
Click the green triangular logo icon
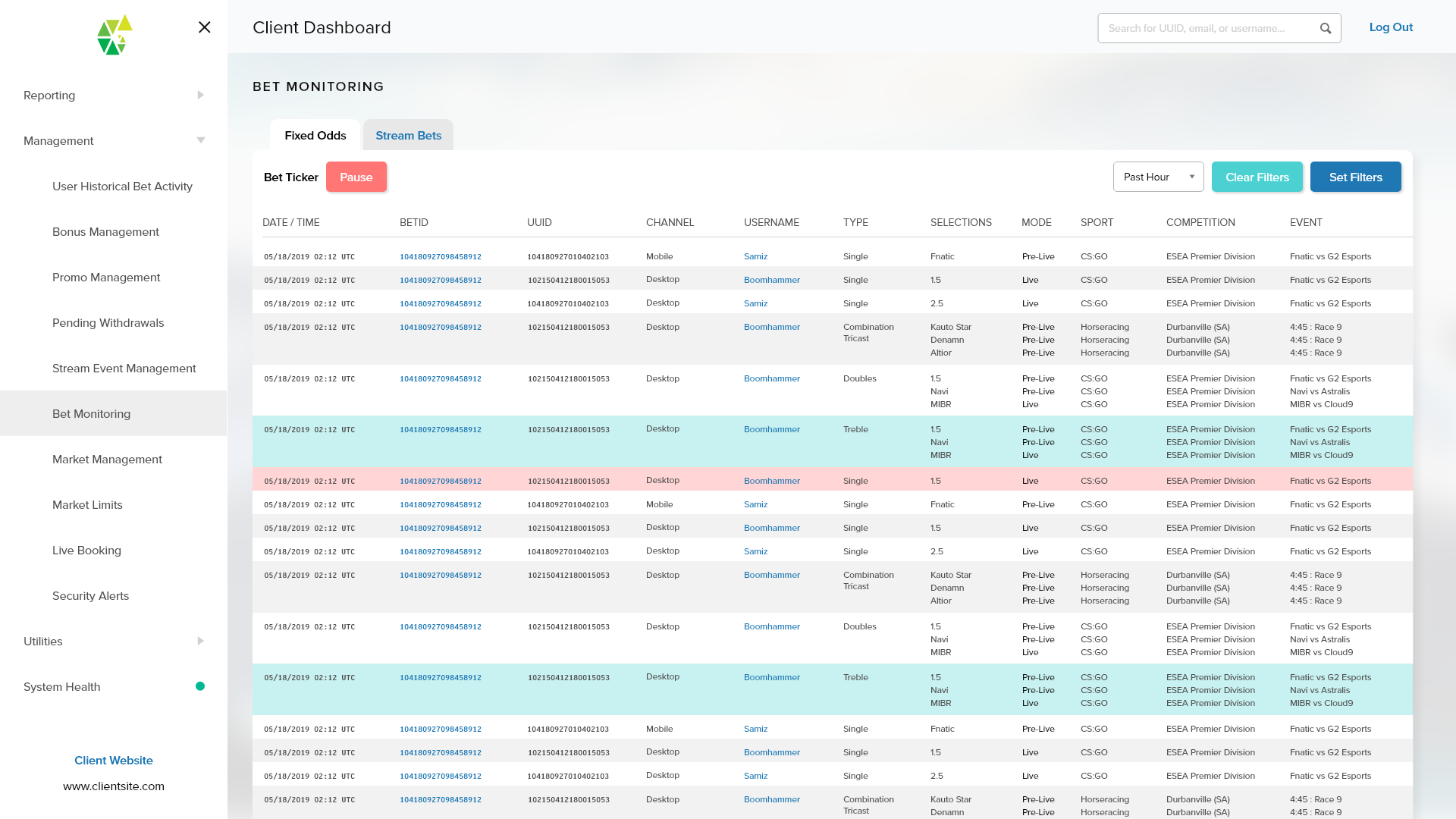pos(115,35)
